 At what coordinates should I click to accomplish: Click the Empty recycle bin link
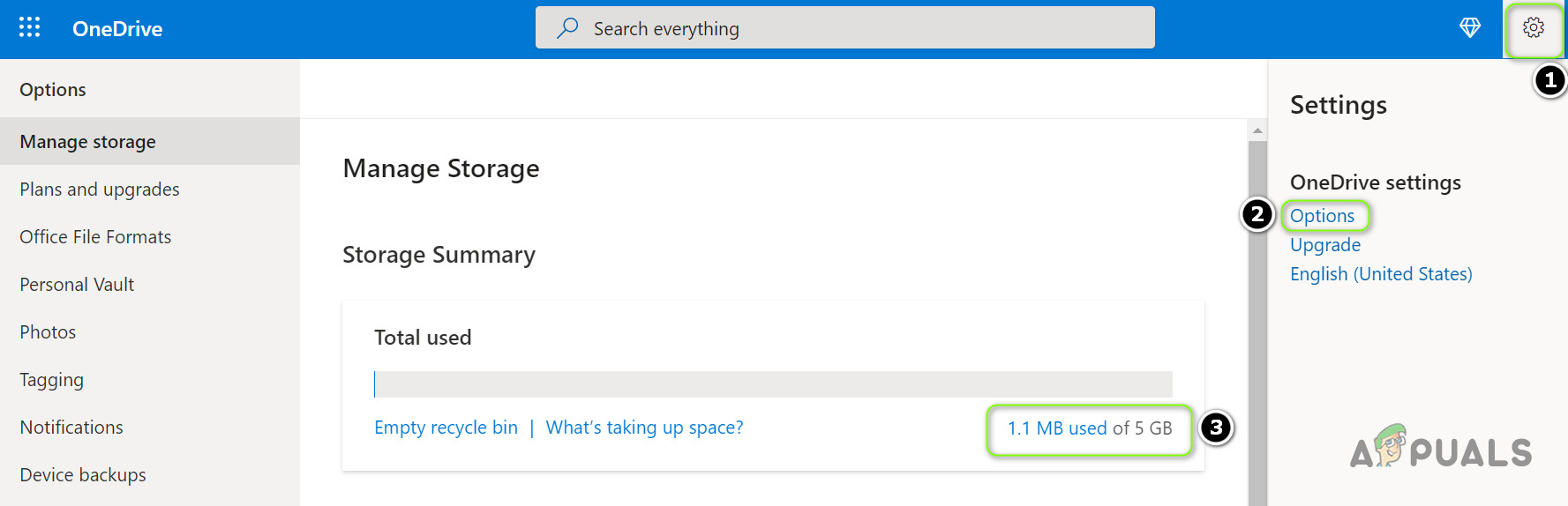tap(446, 428)
